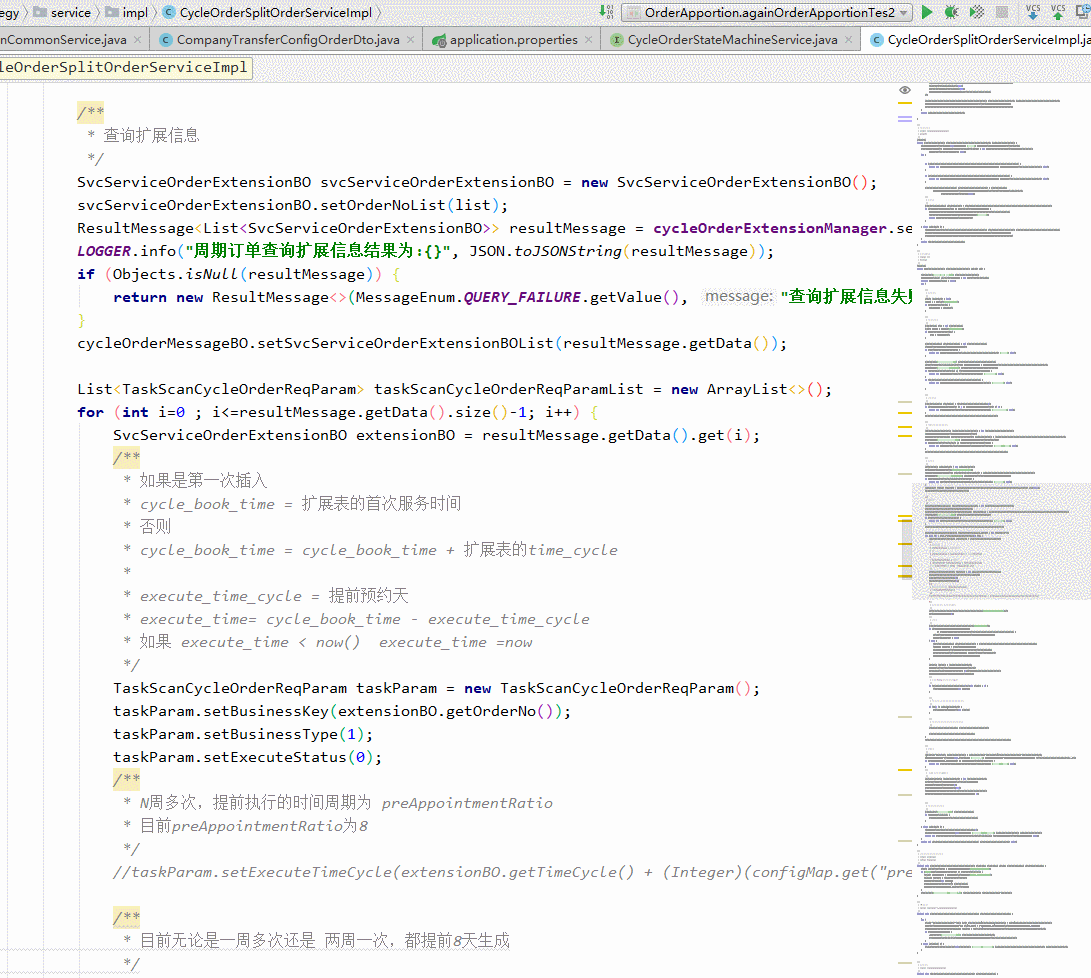Click the interface icon on the CycleOrderStateMachineService.java tab
The width and height of the screenshot is (1091, 978).
[616, 40]
